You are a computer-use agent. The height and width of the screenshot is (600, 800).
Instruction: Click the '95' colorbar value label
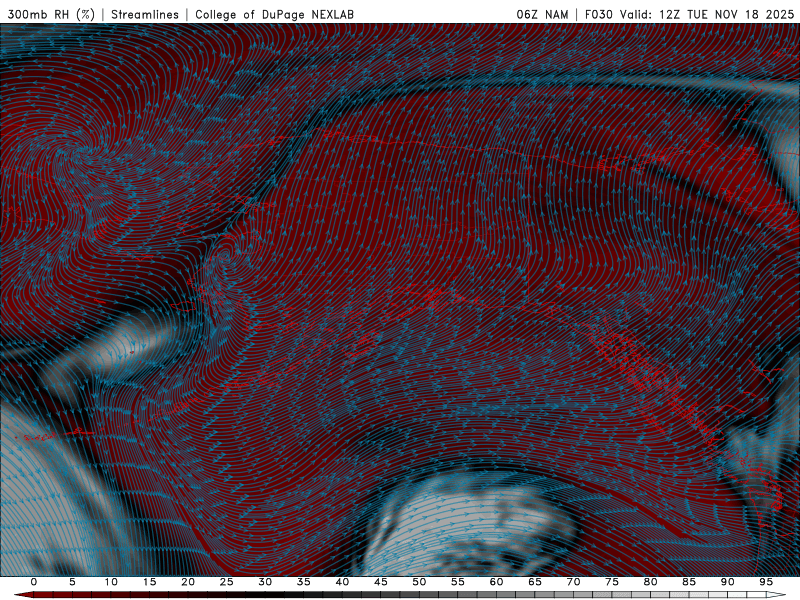pyautogui.click(x=766, y=582)
